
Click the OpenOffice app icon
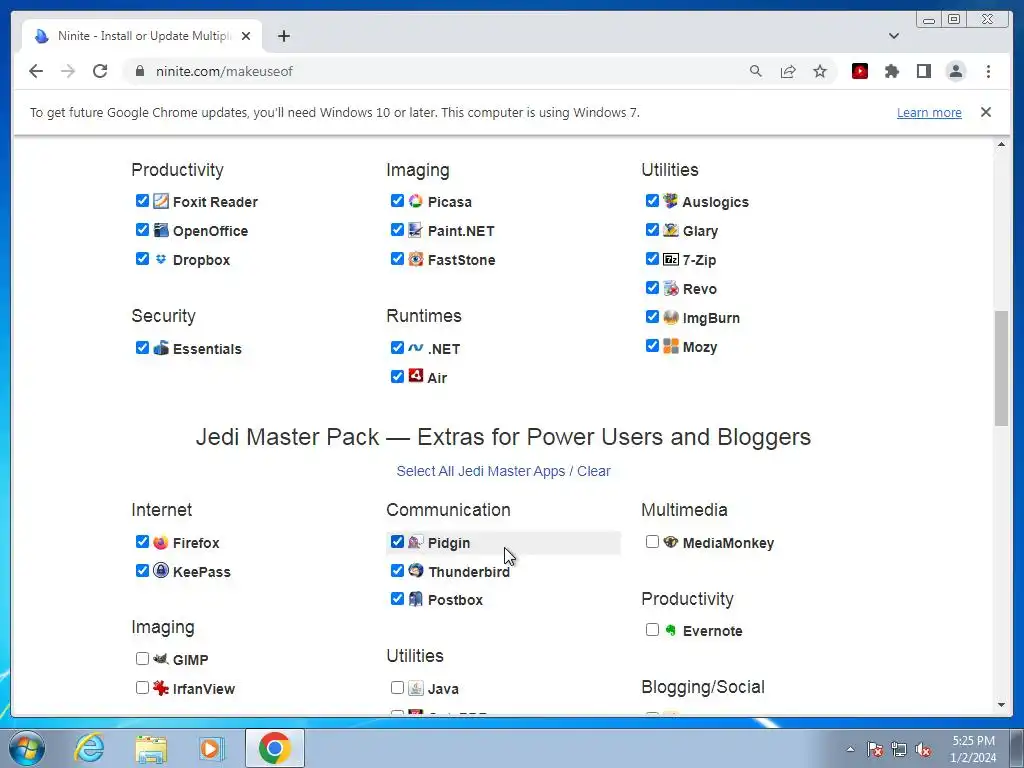click(161, 230)
